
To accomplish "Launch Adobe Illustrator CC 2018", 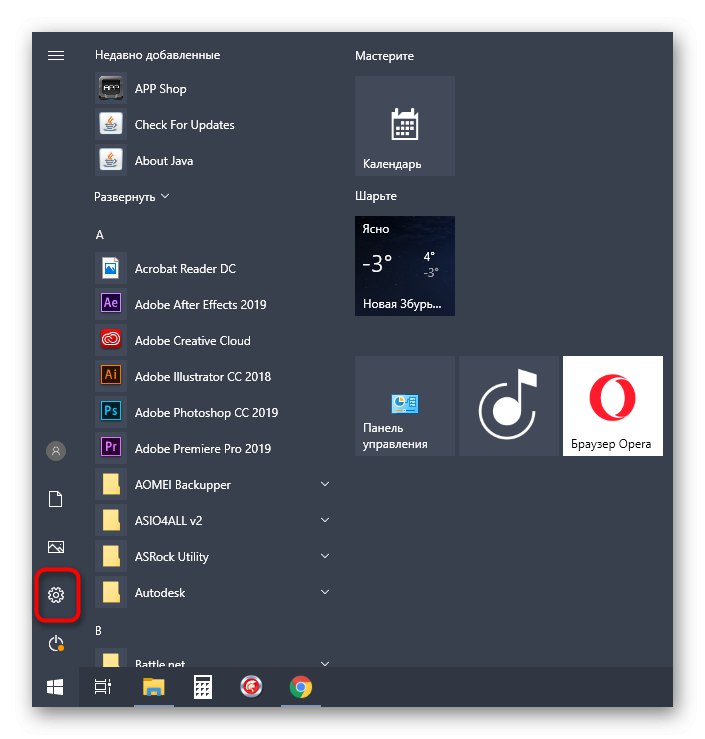I will pyautogui.click(x=212, y=377).
